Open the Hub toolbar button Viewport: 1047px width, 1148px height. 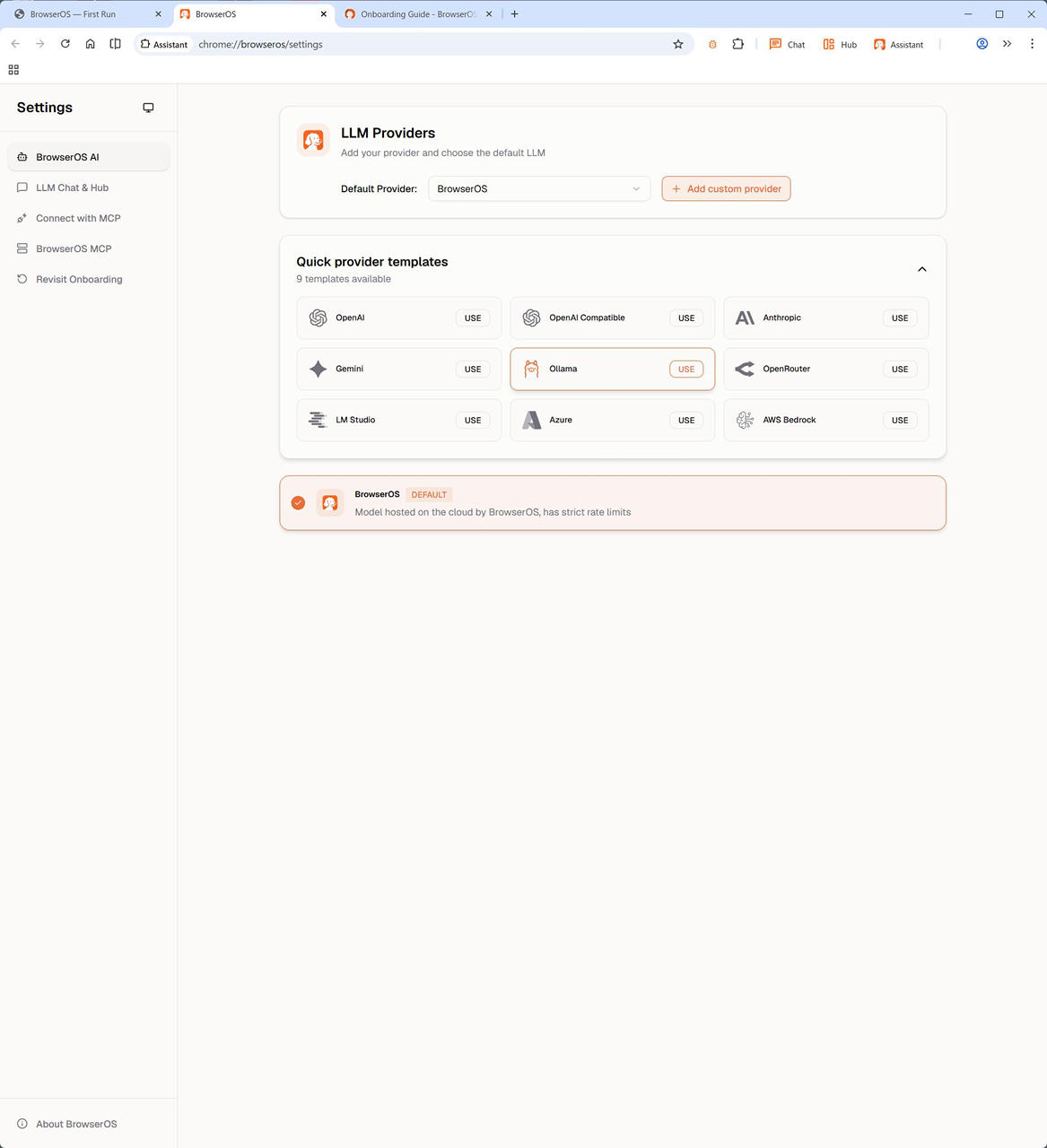(840, 44)
